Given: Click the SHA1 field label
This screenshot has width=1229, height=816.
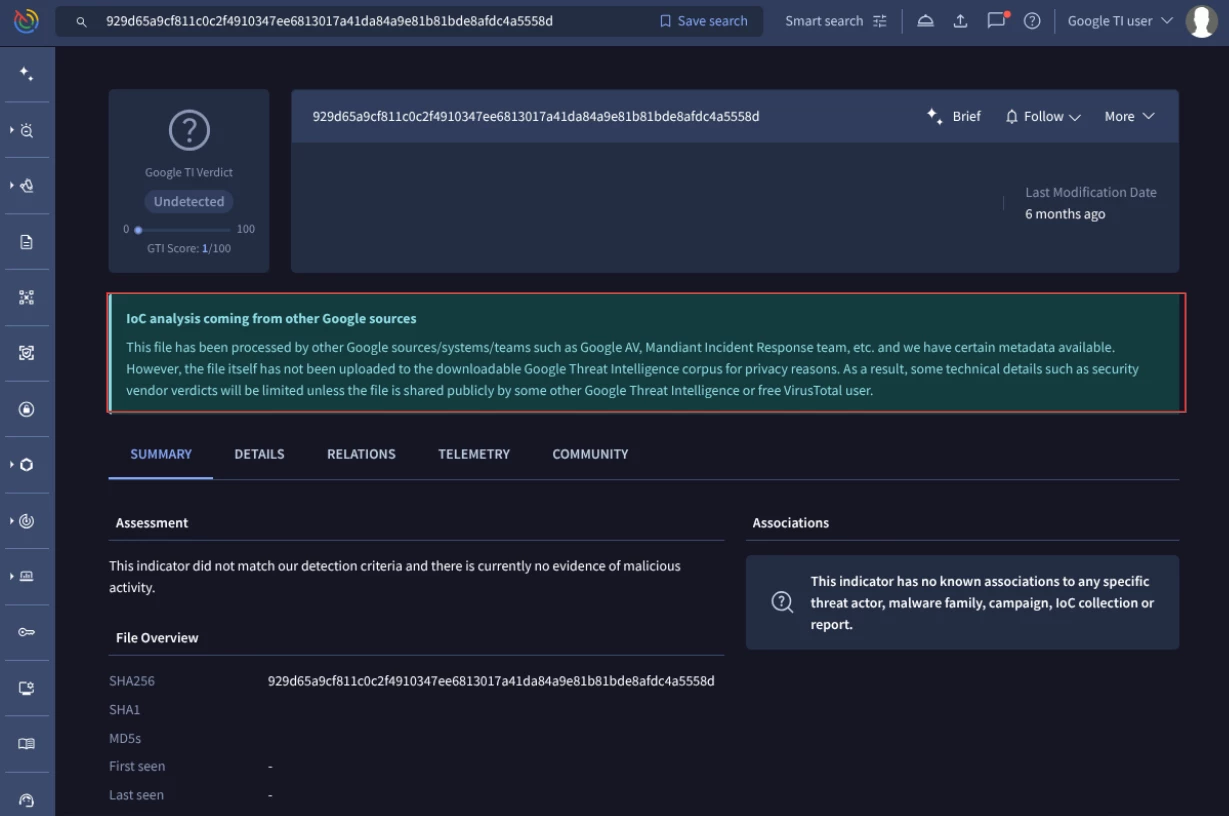Looking at the screenshot, I should pos(125,710).
